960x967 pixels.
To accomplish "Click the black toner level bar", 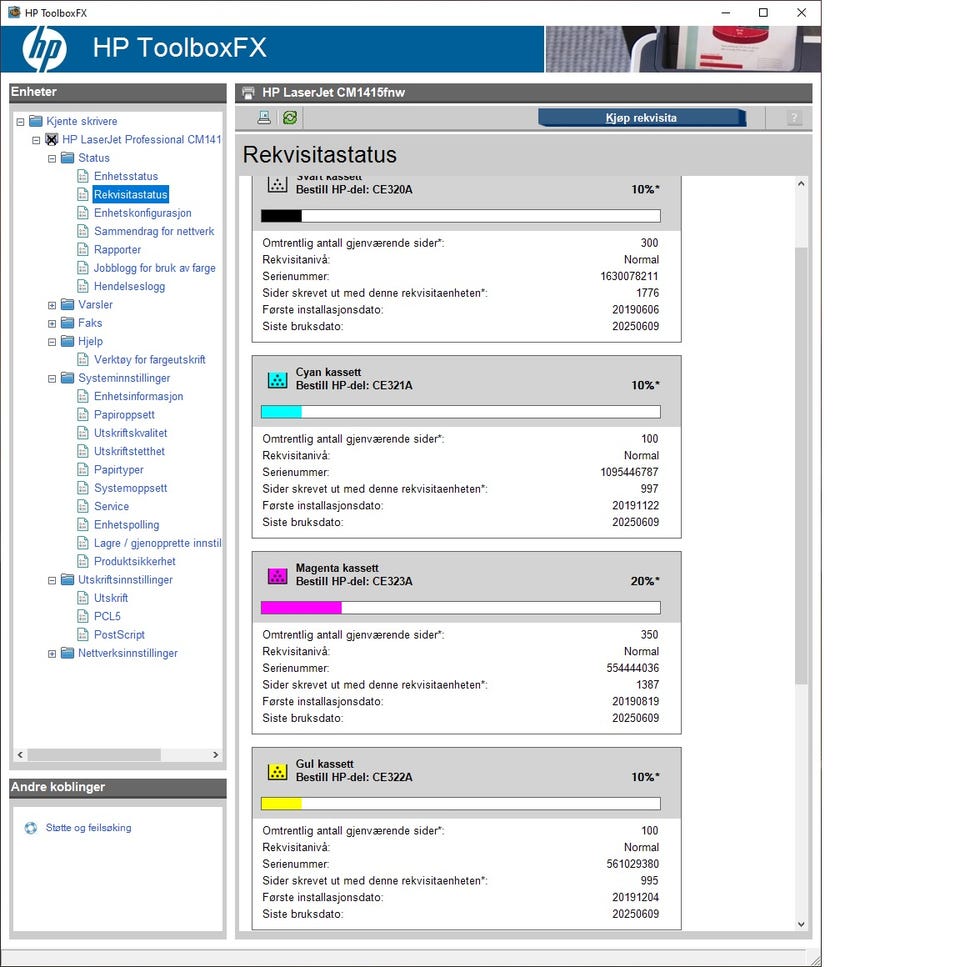I will 461,216.
